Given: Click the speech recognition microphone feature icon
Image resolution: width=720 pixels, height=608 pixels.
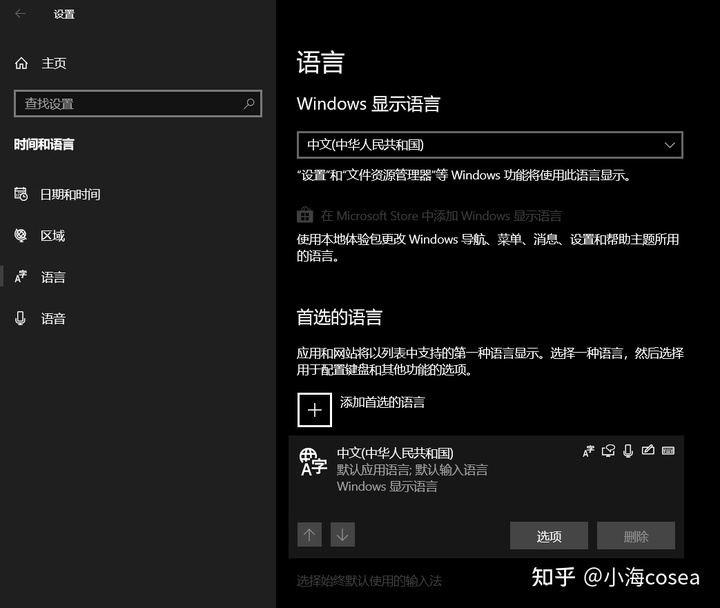Looking at the screenshot, I should coord(628,451).
